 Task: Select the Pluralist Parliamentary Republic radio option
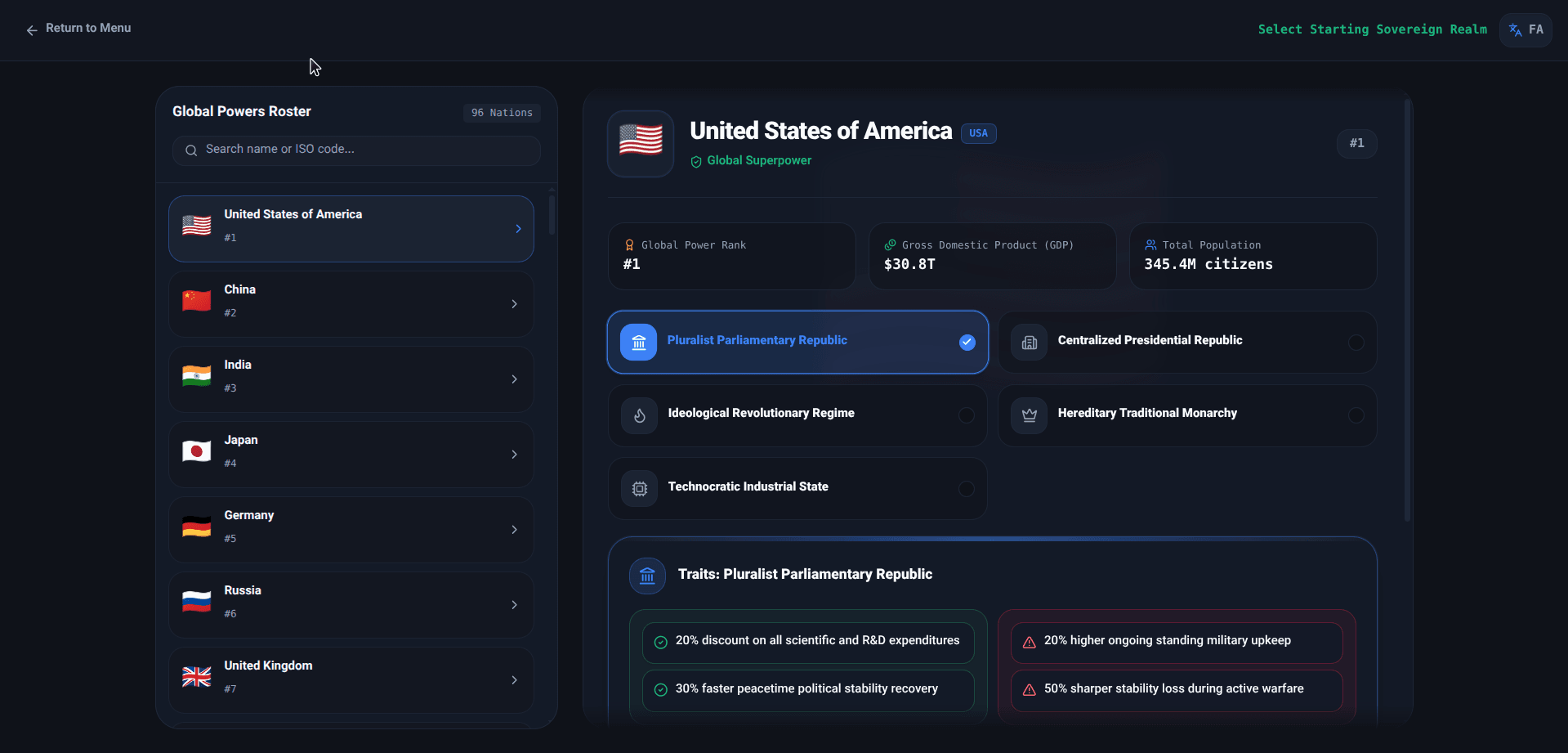967,343
